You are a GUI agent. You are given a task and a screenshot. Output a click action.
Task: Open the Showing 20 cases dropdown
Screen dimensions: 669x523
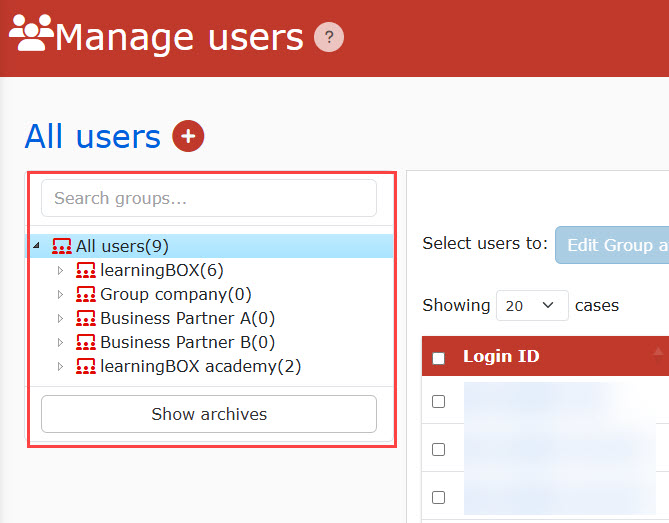coord(532,306)
